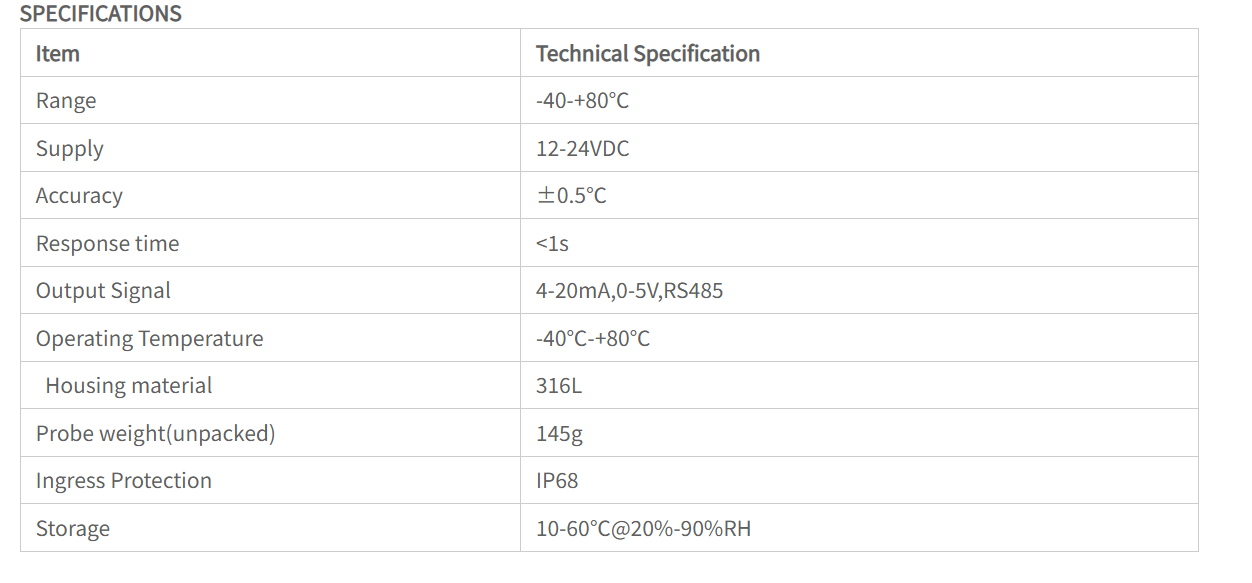Click the SPECIFICATIONS heading

101,14
